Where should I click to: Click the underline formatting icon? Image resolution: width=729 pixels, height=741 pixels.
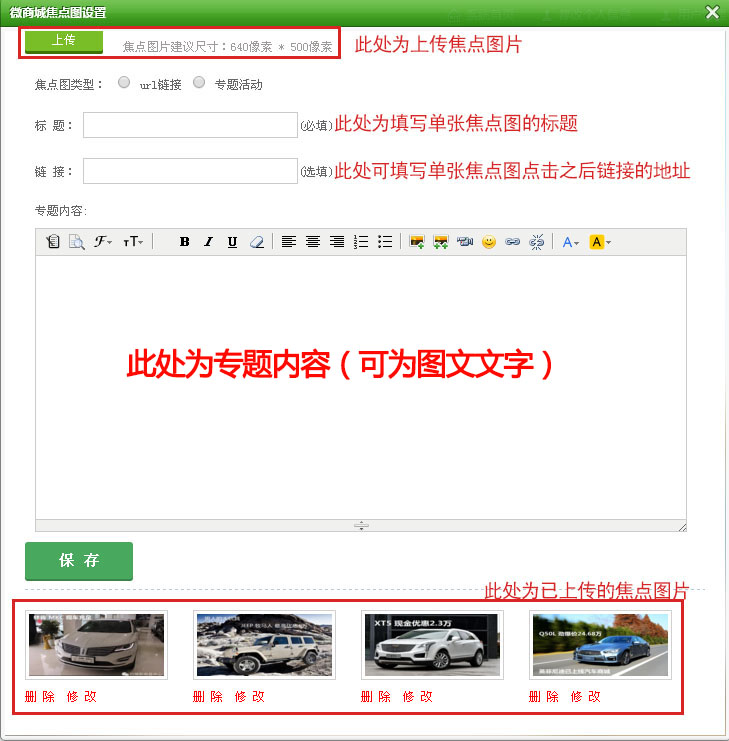click(x=232, y=242)
